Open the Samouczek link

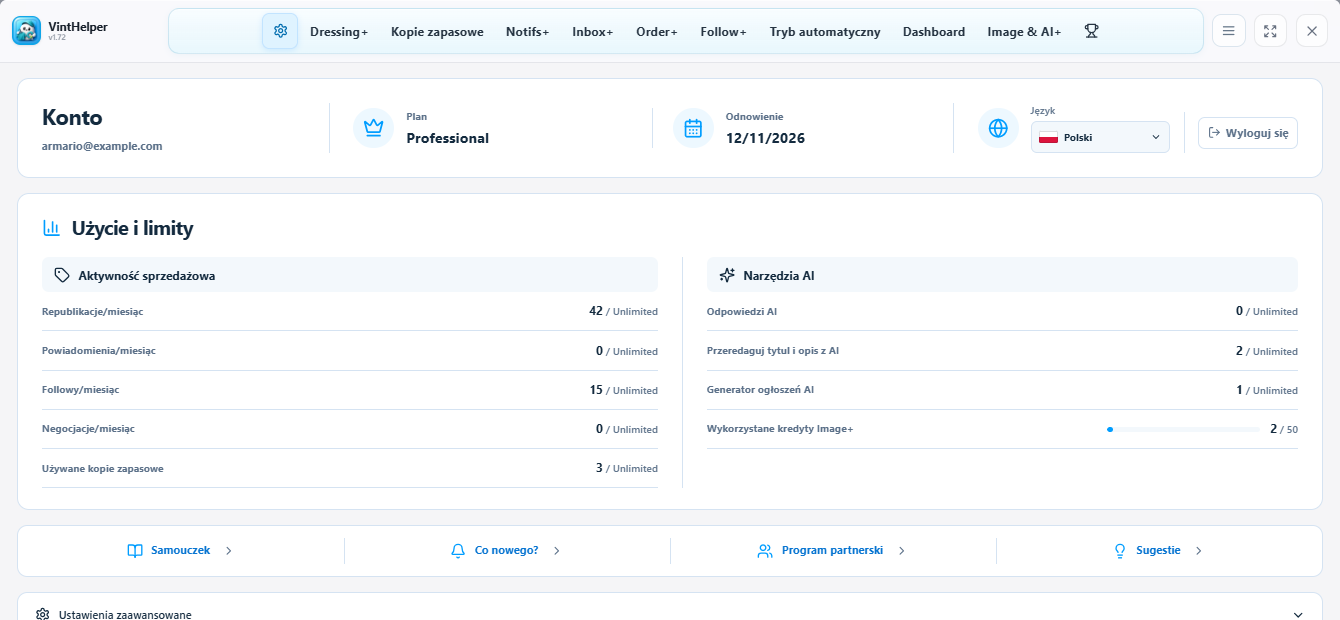(180, 551)
